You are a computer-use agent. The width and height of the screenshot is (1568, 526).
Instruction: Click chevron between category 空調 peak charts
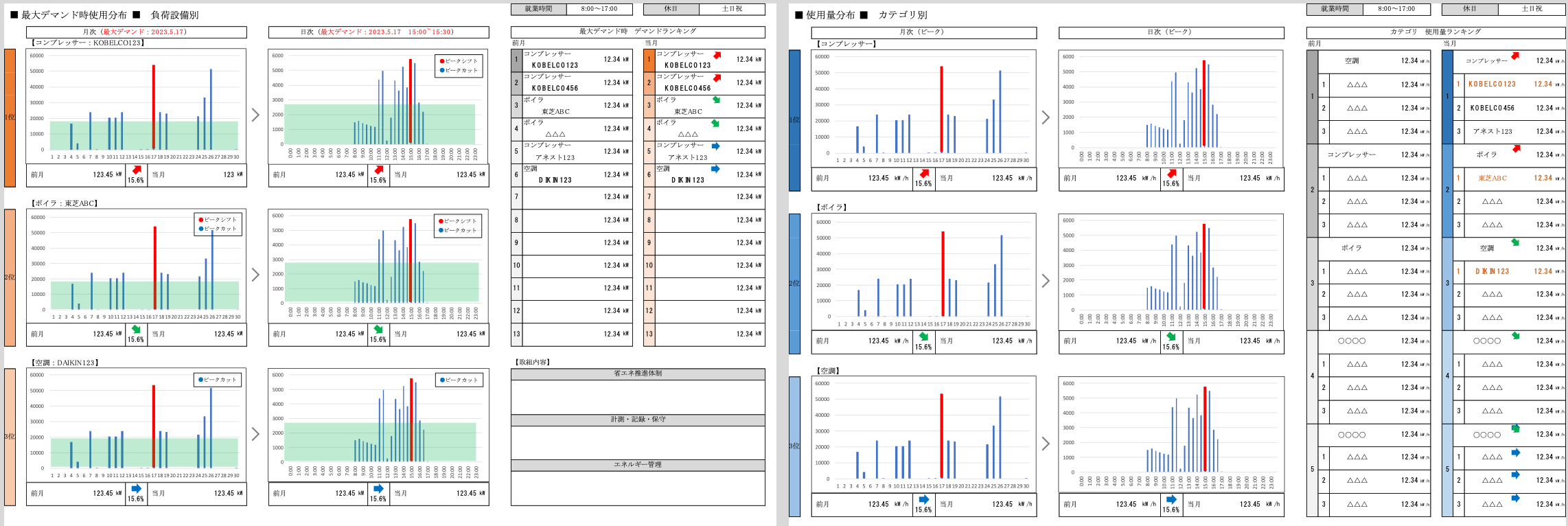tap(1046, 444)
